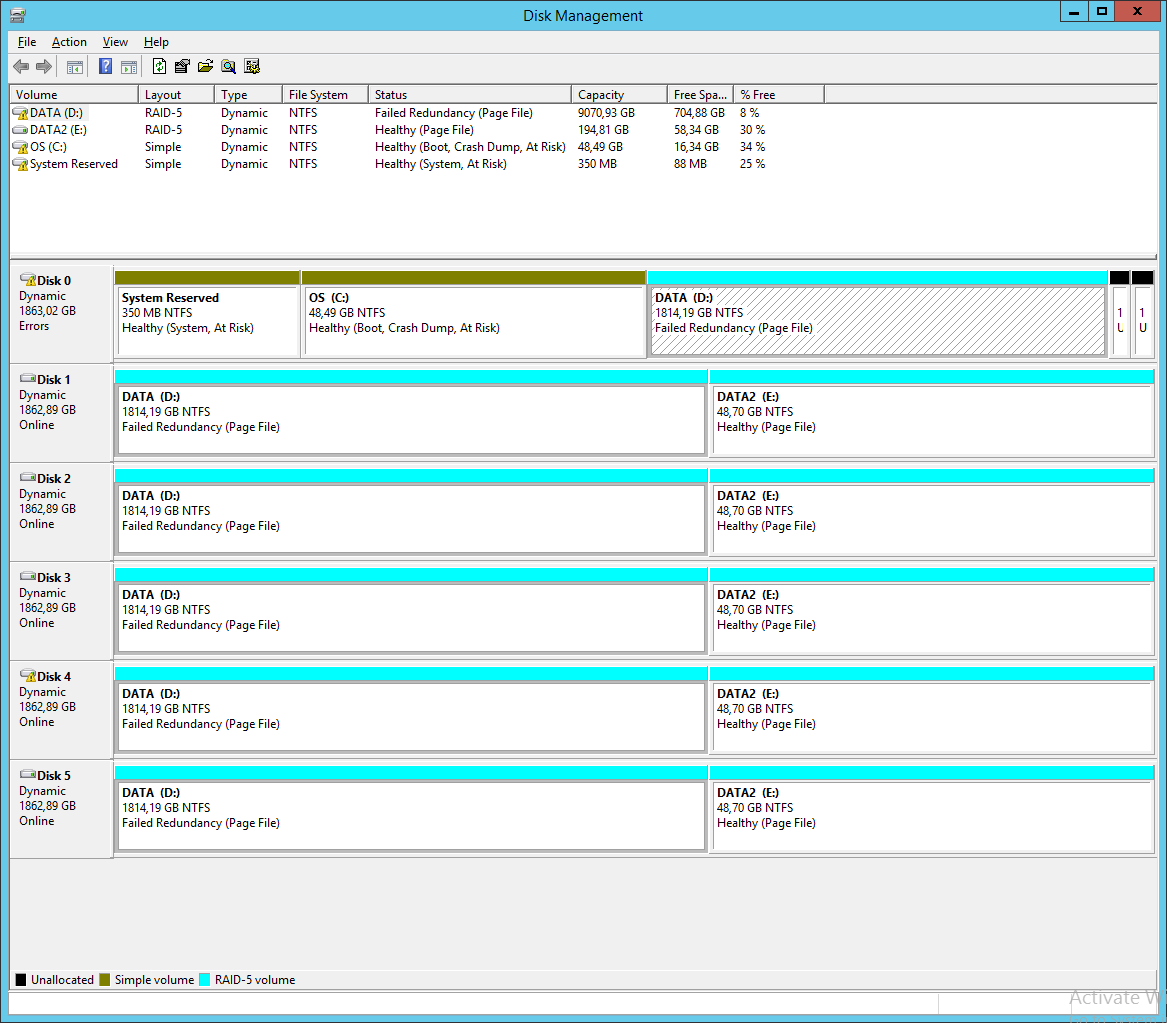Open the Help menu
This screenshot has height=1023, width=1167.
click(156, 42)
